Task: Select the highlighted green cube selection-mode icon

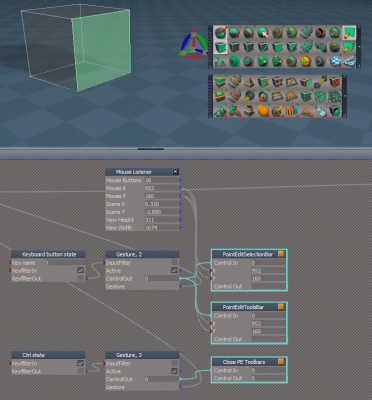Action: 220,47
